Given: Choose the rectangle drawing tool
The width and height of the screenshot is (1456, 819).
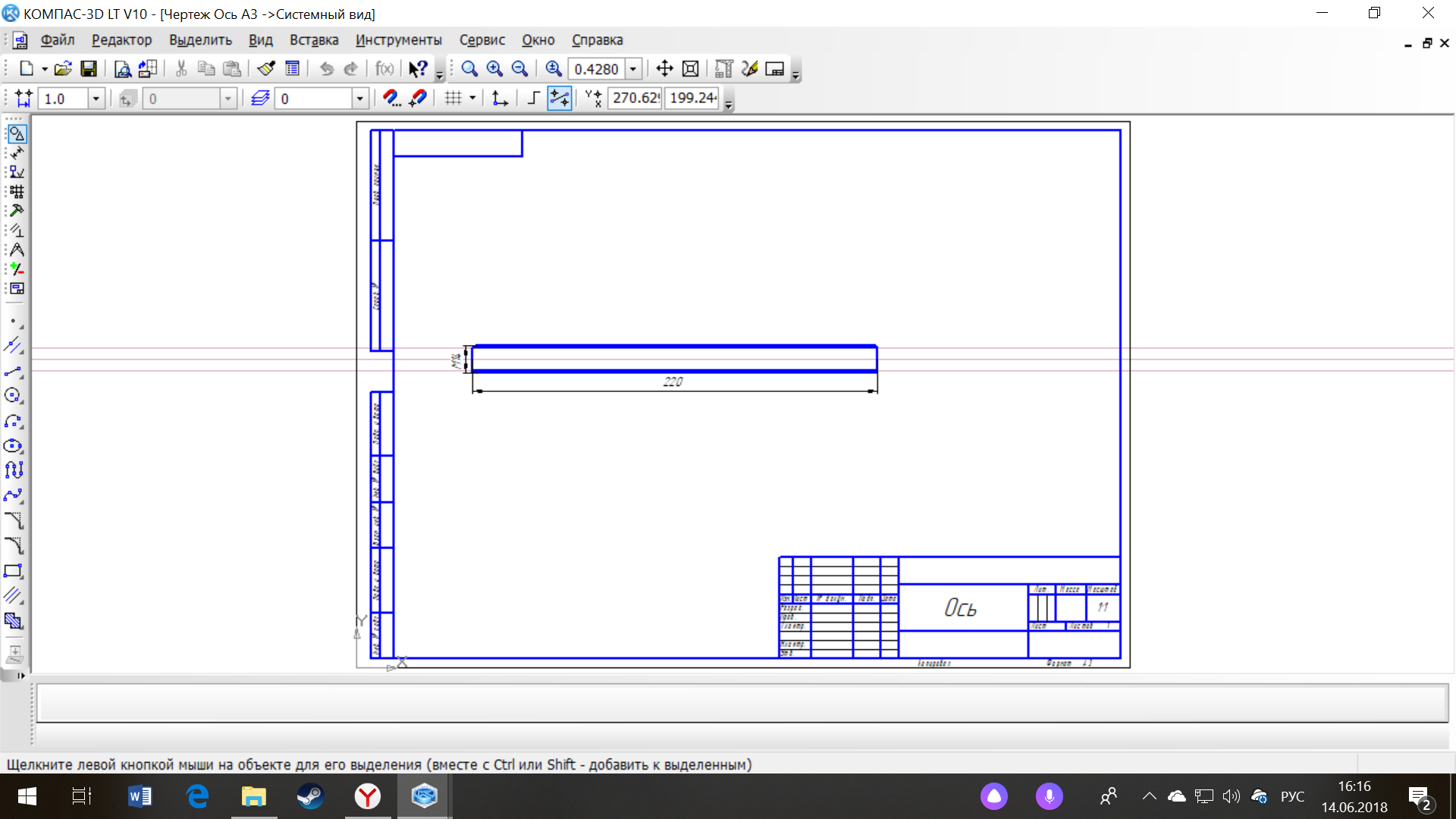Looking at the screenshot, I should [x=14, y=571].
